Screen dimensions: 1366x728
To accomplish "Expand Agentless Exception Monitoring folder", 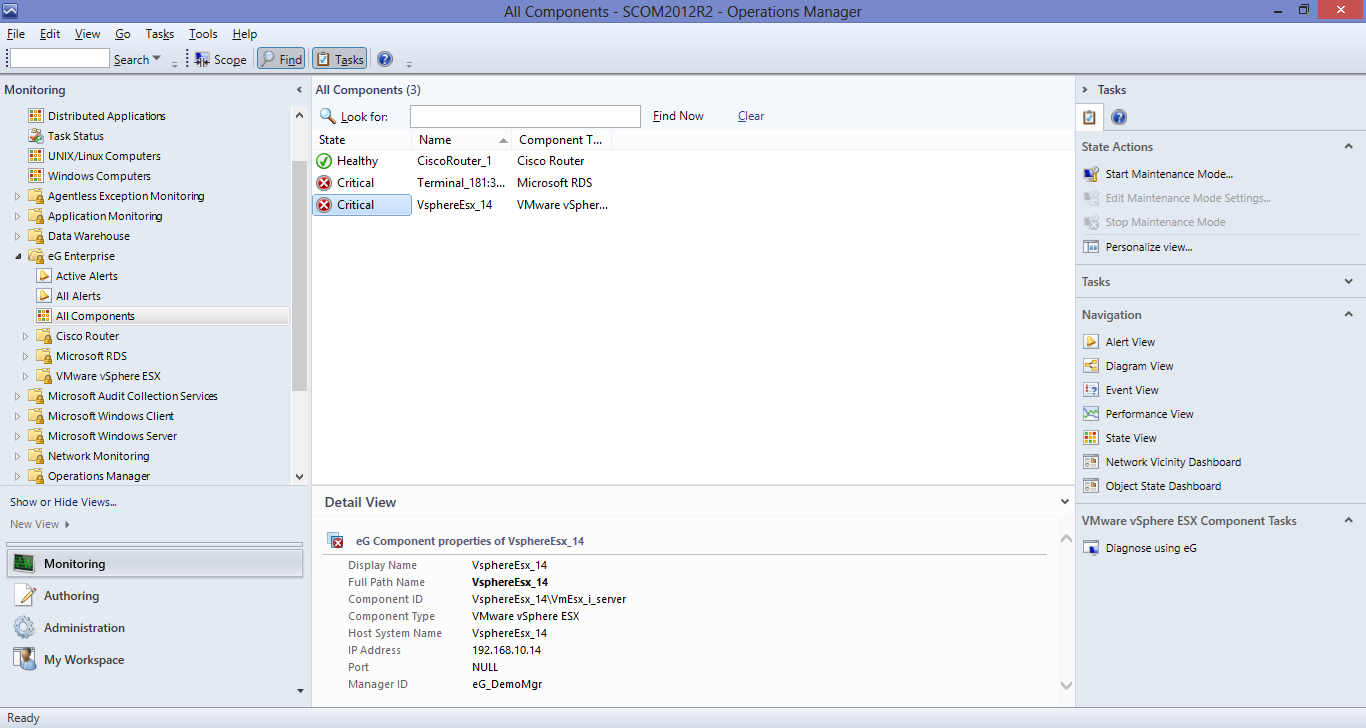I will [17, 196].
